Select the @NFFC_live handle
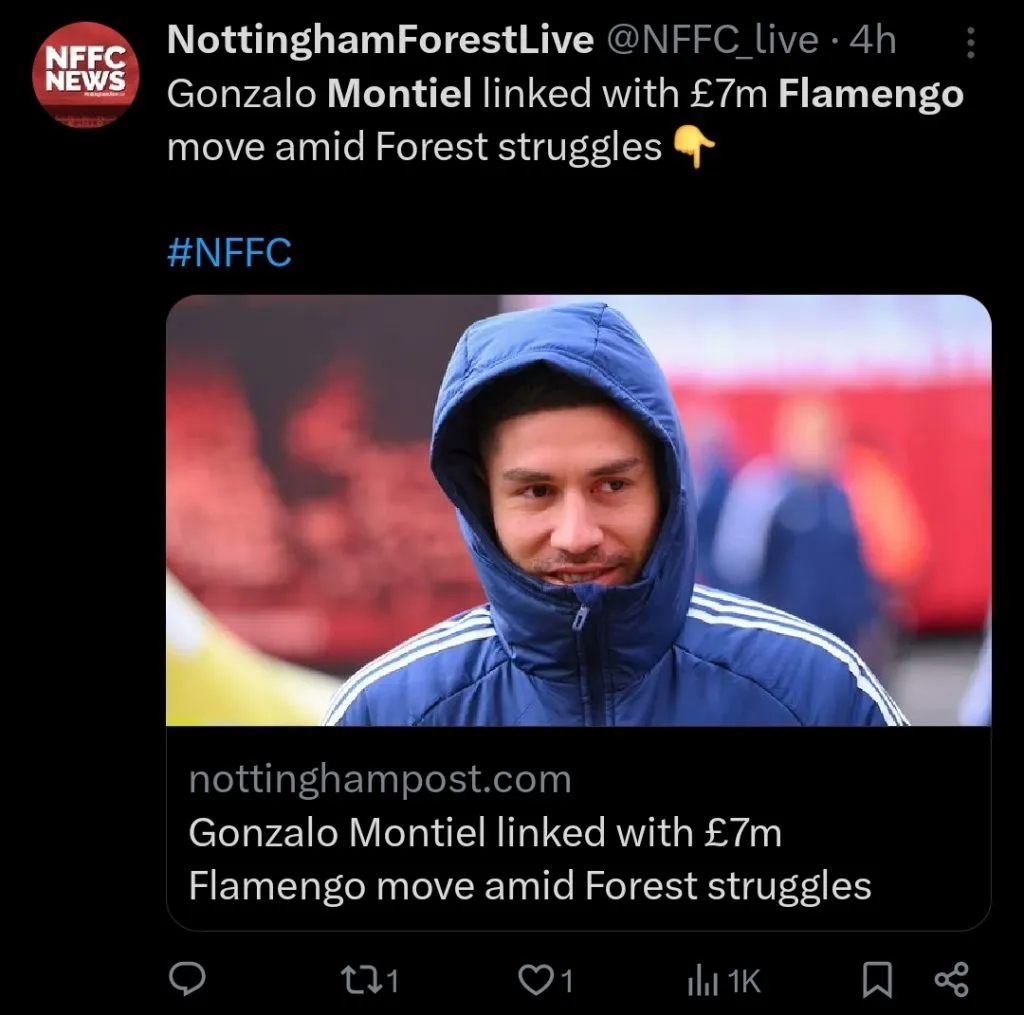The height and width of the screenshot is (1015, 1024). coord(716,40)
